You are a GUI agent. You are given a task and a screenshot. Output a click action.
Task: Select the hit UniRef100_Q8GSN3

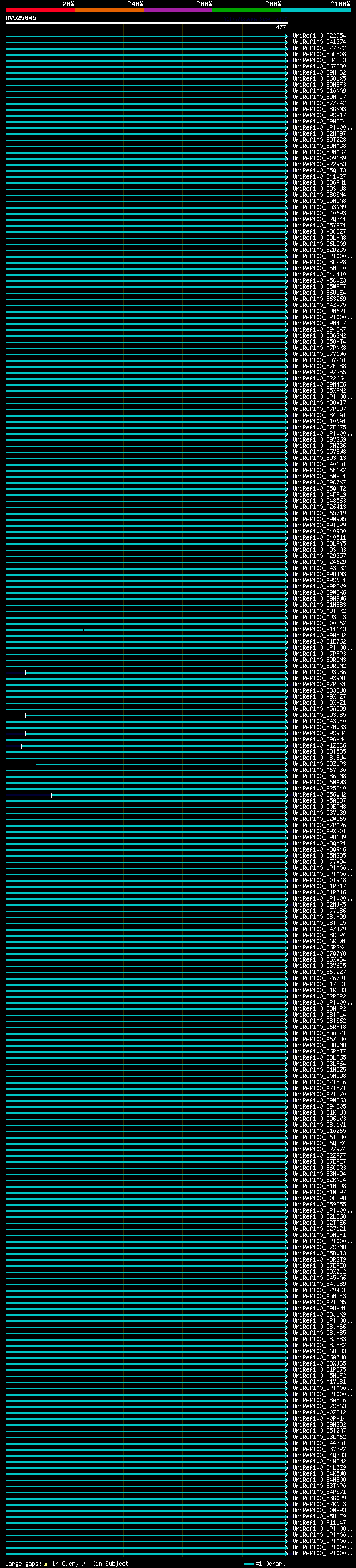coord(319,110)
